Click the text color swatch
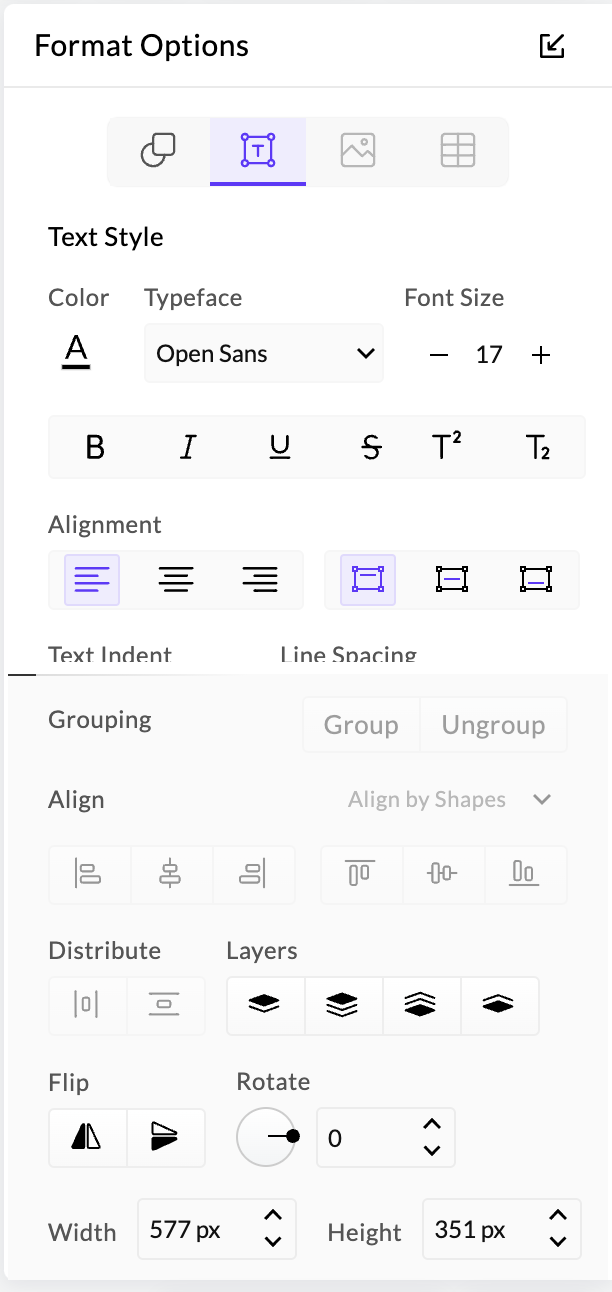This screenshot has height=1292, width=612. pyautogui.click(x=77, y=352)
